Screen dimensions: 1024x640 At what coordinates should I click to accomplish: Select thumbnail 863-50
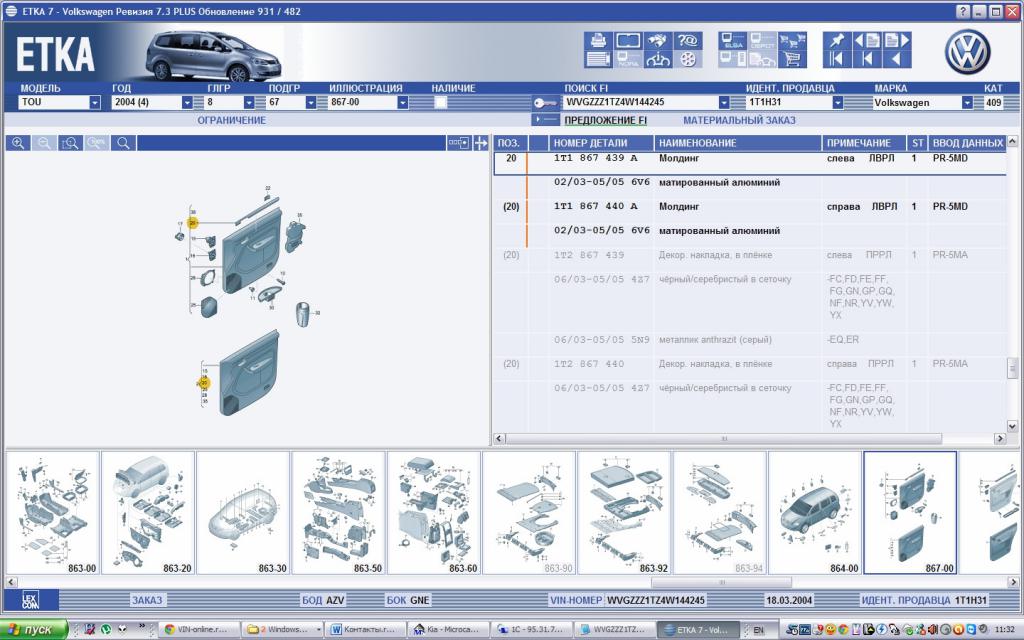[x=338, y=513]
